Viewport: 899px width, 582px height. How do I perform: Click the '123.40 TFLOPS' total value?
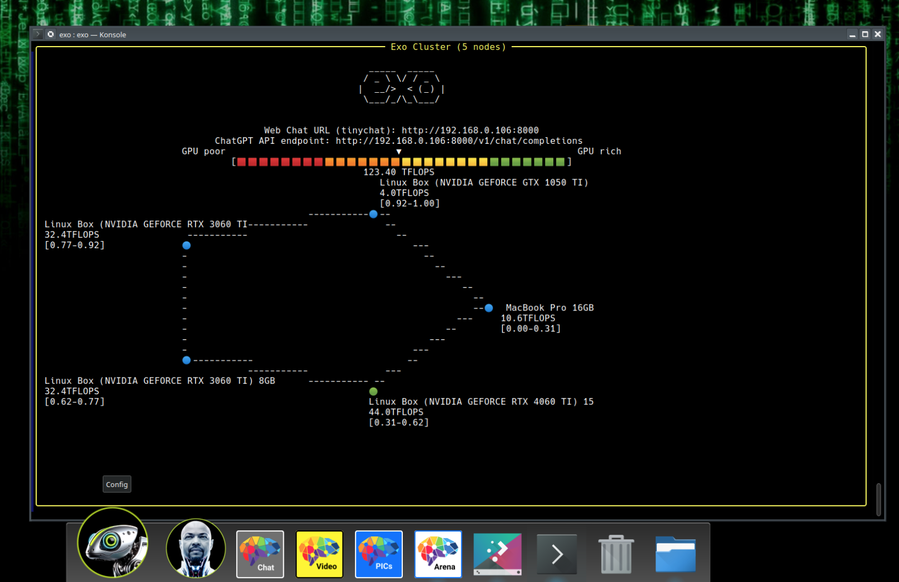(x=399, y=172)
